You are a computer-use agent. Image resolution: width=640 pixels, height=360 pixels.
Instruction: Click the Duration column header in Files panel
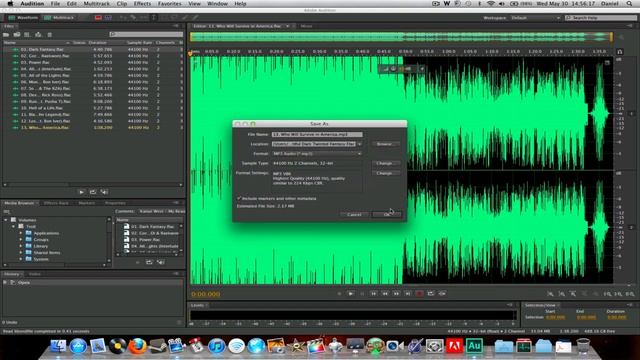[98, 42]
